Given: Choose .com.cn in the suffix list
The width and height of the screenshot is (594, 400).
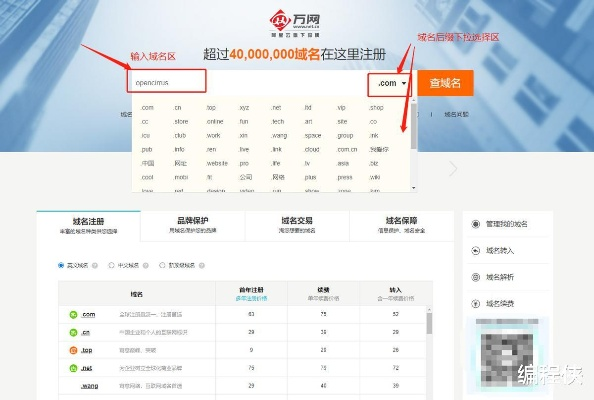Looking at the screenshot, I should [347, 150].
